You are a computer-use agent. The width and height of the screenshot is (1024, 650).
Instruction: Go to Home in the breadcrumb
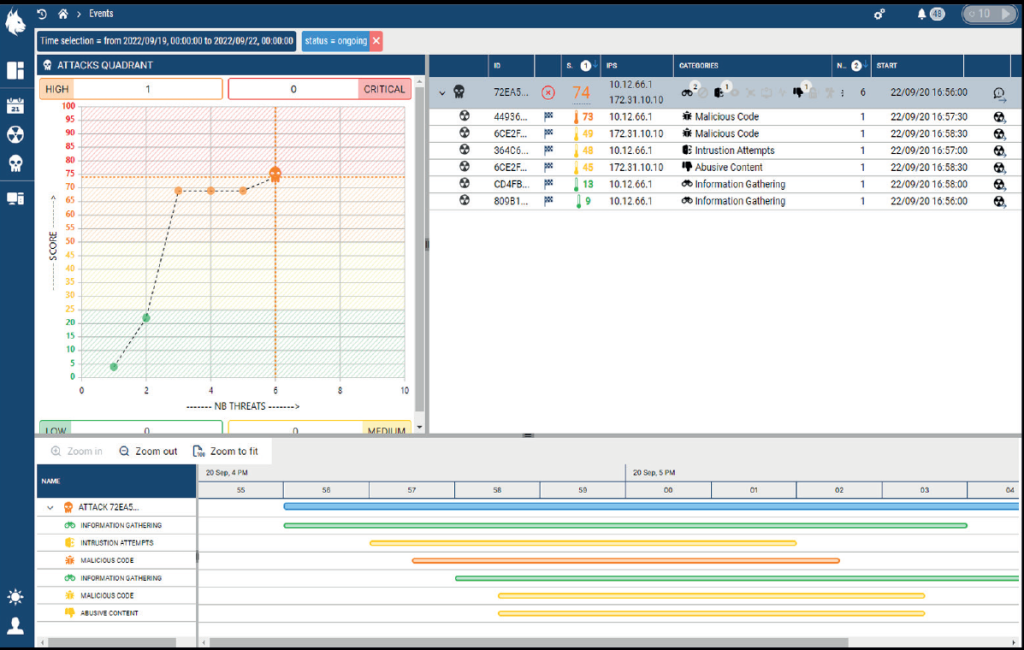63,14
